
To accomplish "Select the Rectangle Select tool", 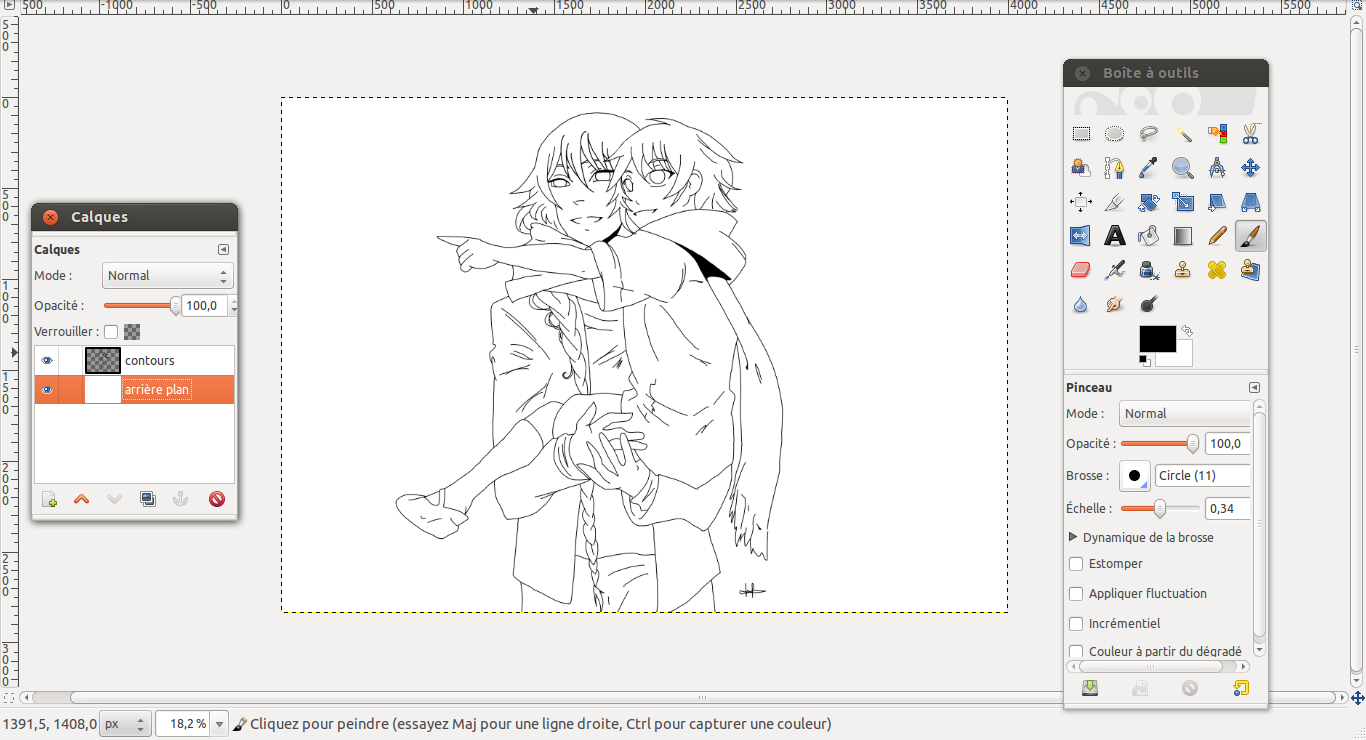I will pyautogui.click(x=1081, y=134).
